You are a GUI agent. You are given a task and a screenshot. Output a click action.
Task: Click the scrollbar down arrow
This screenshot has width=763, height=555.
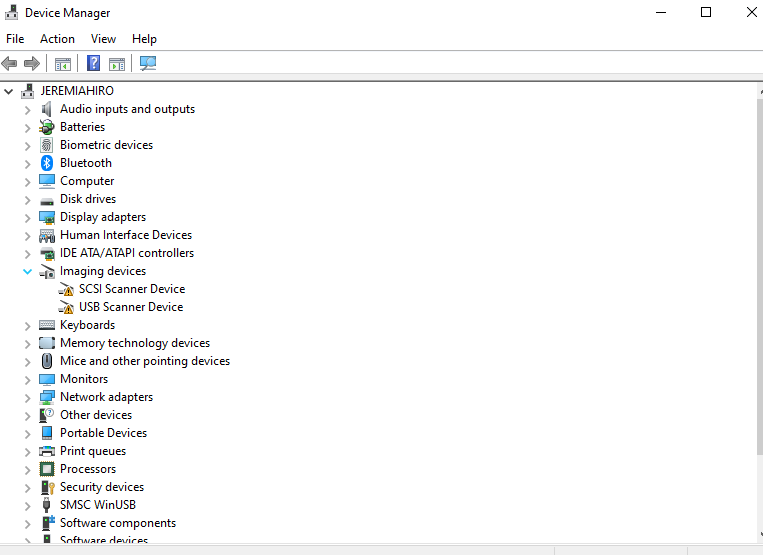[760, 534]
